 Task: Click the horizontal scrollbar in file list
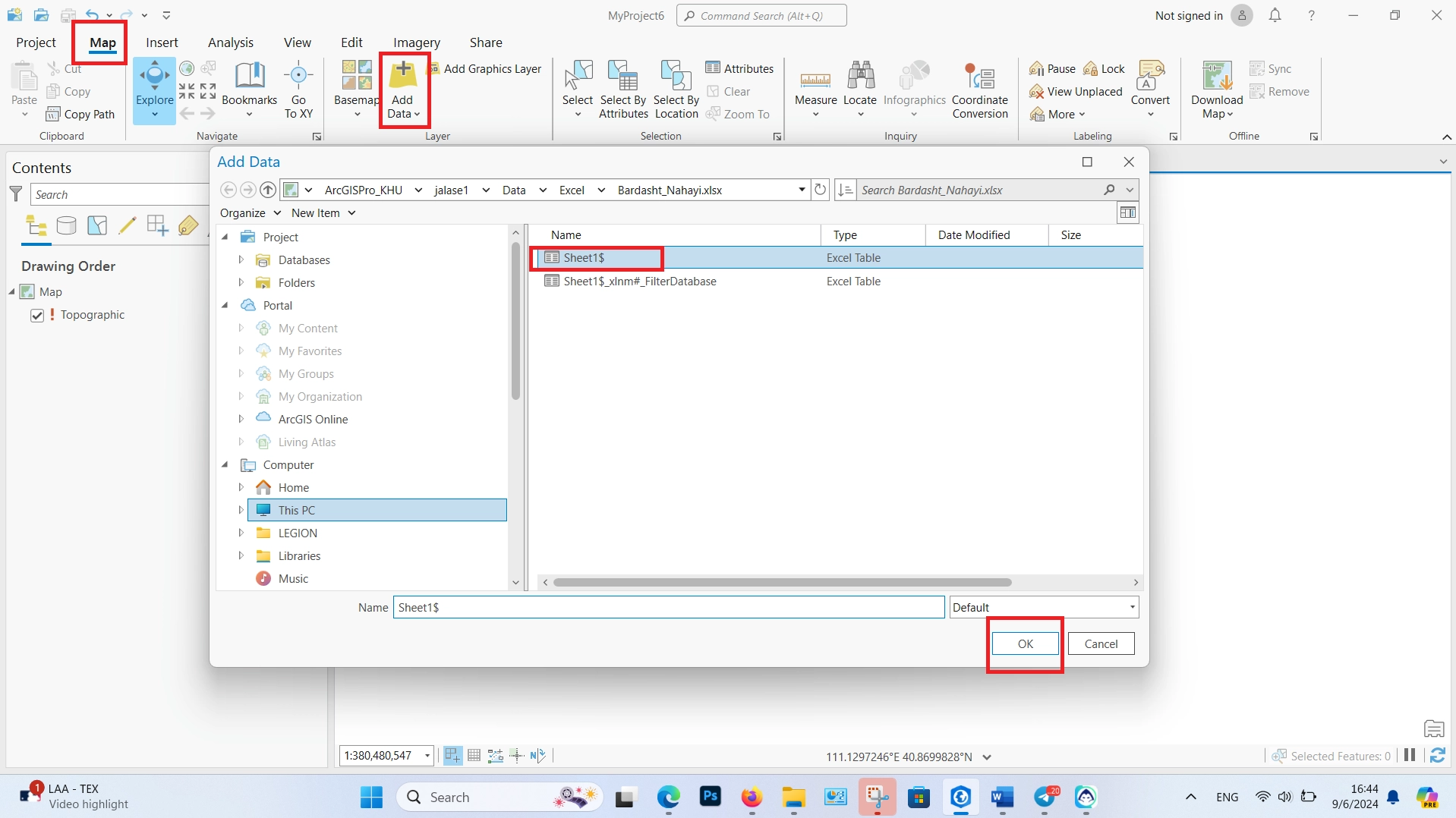[x=782, y=582]
